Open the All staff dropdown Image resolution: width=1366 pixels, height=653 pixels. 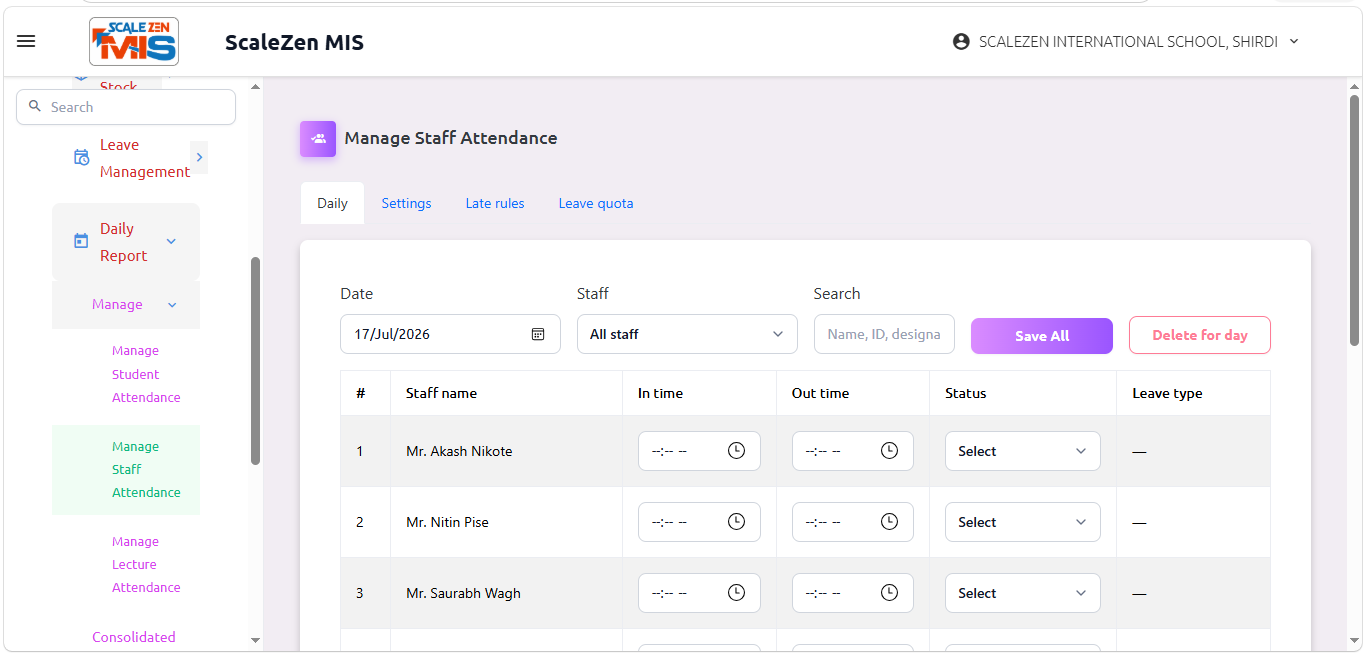tap(687, 334)
